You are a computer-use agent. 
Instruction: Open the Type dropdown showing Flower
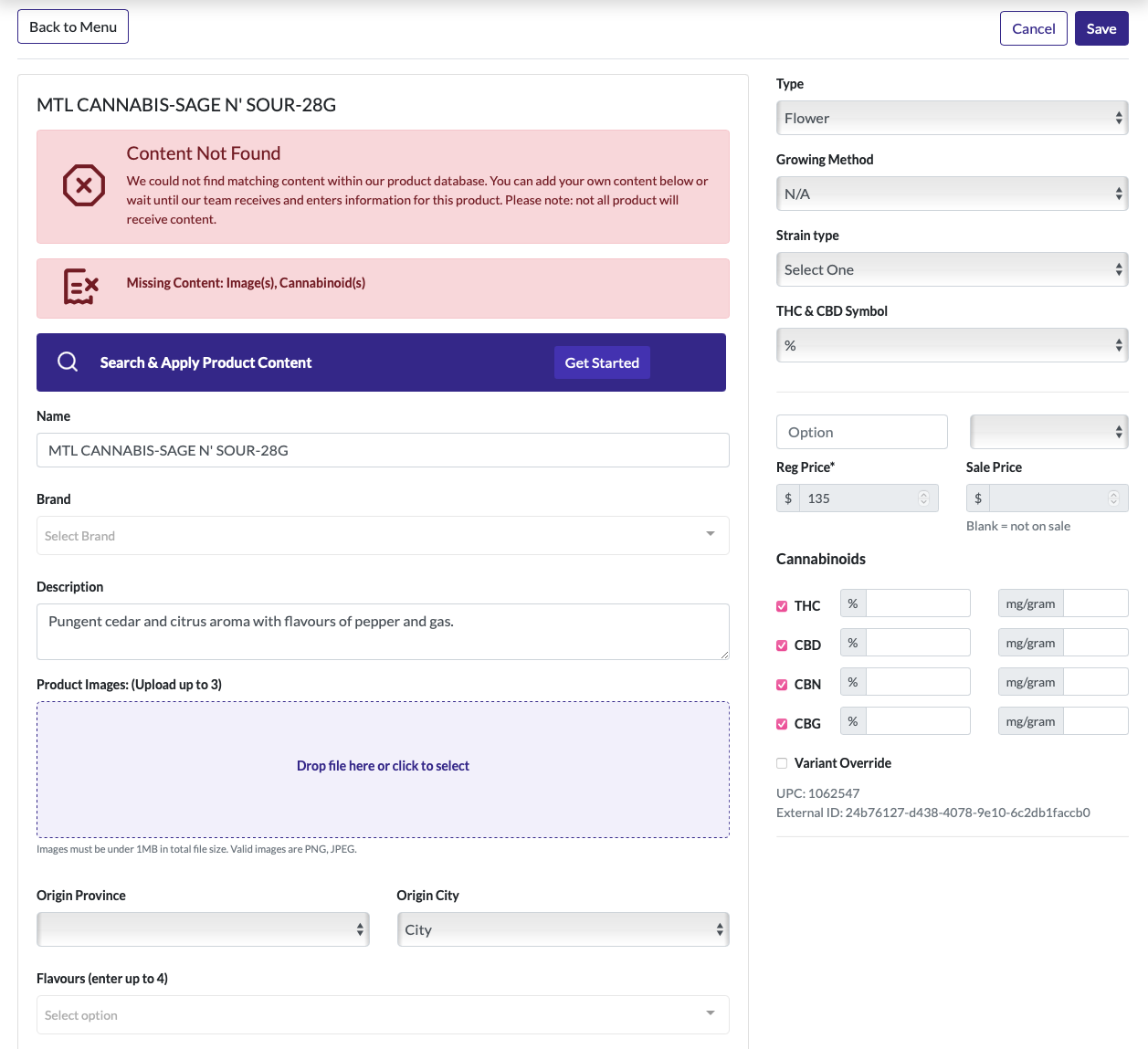952,118
